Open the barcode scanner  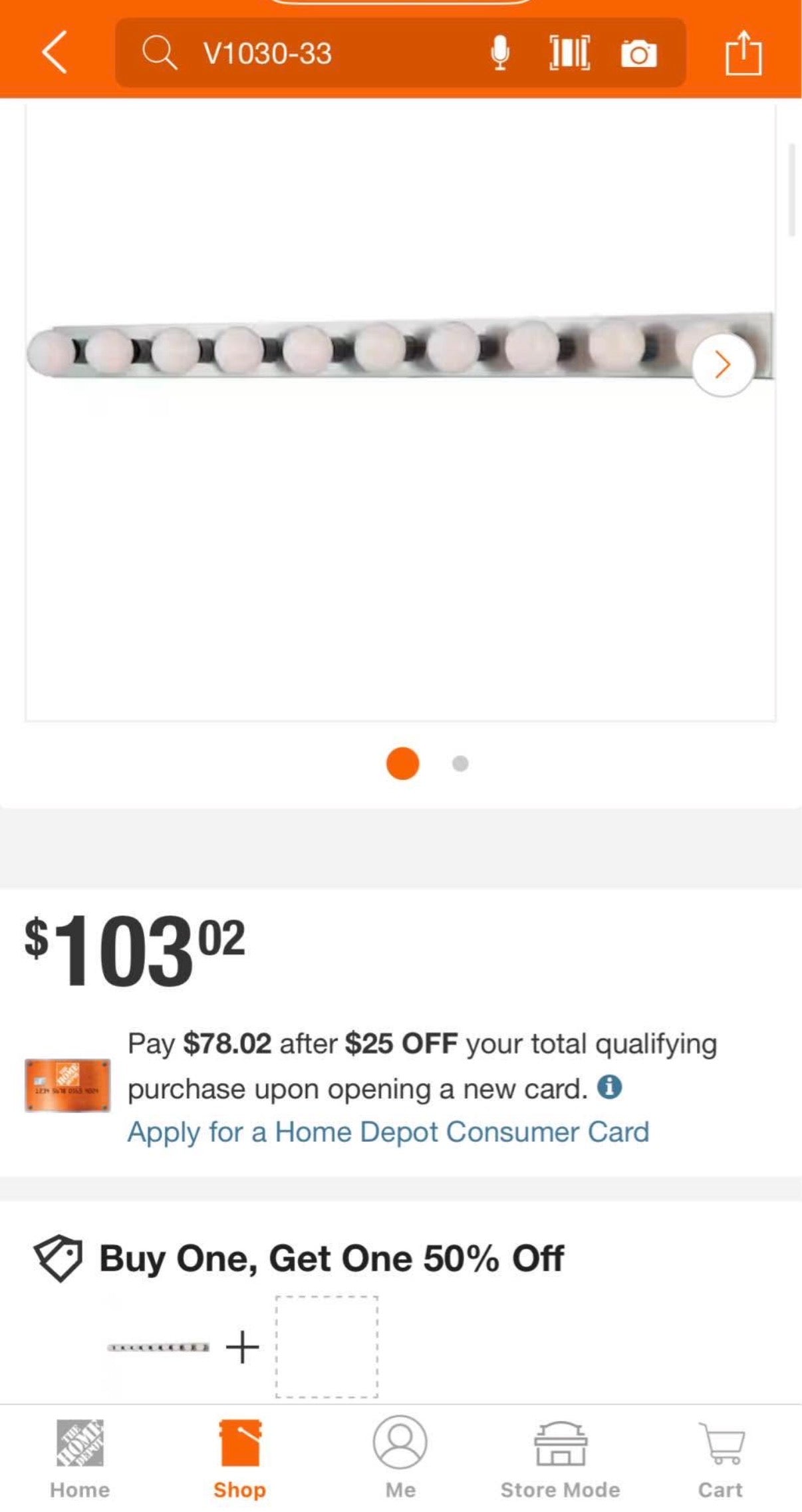coord(569,53)
